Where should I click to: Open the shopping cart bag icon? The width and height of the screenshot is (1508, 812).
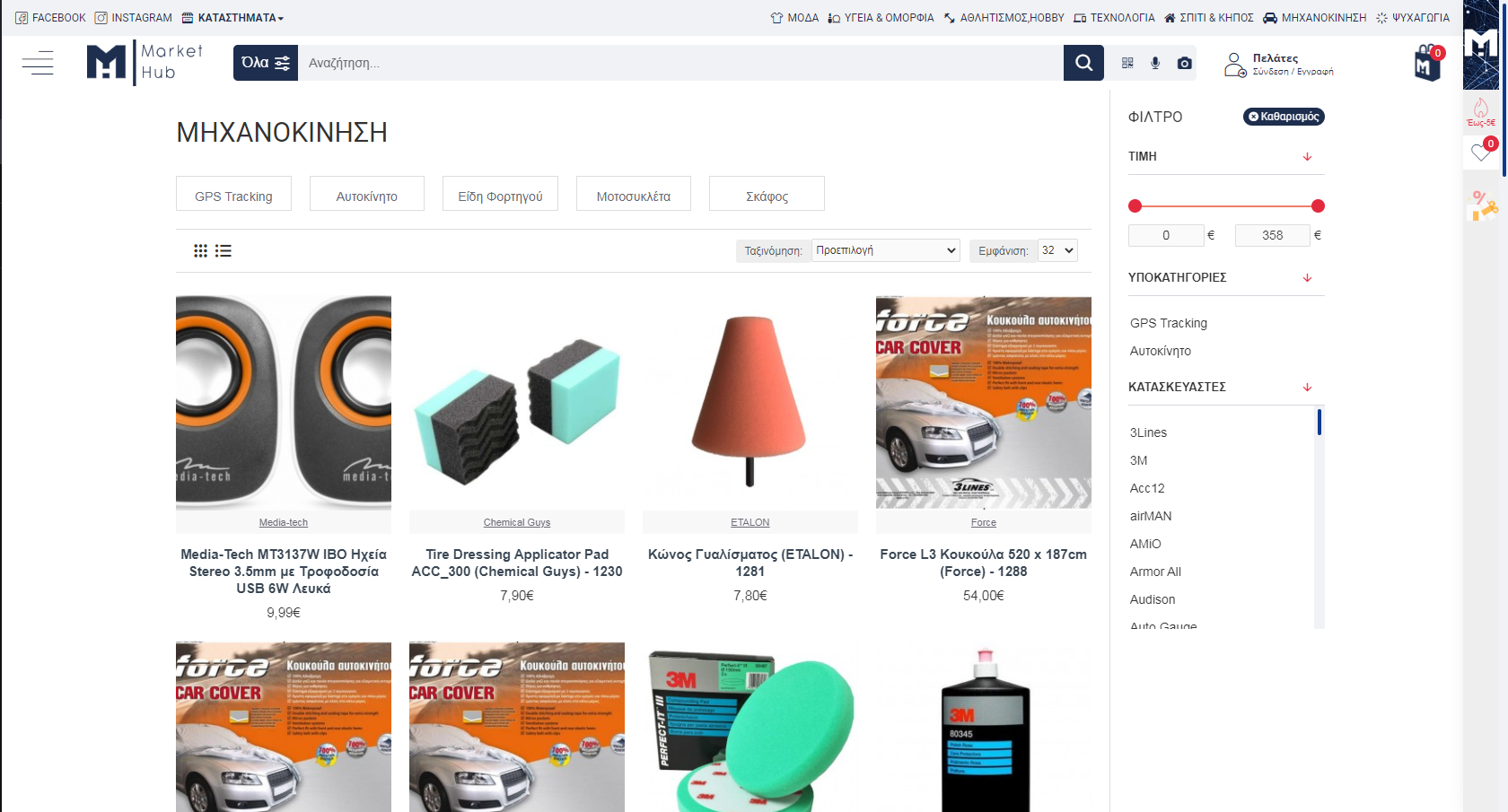pos(1428,63)
